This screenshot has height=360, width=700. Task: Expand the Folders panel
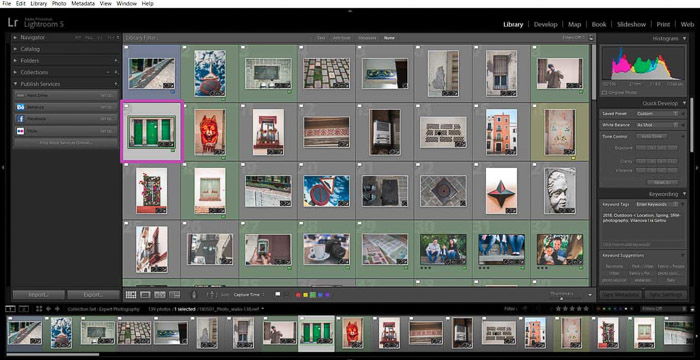point(15,61)
